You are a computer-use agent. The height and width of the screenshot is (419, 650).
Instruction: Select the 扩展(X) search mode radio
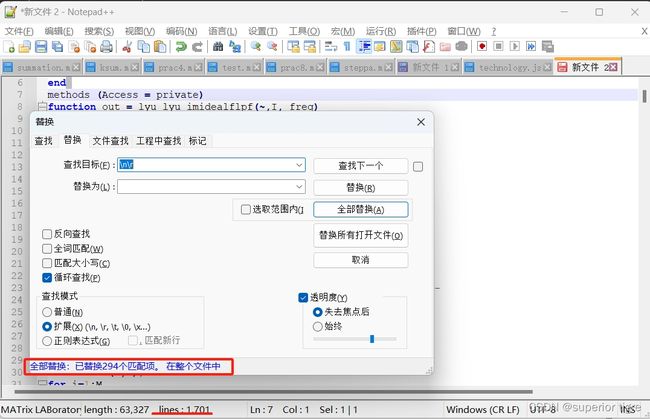[x=47, y=327]
